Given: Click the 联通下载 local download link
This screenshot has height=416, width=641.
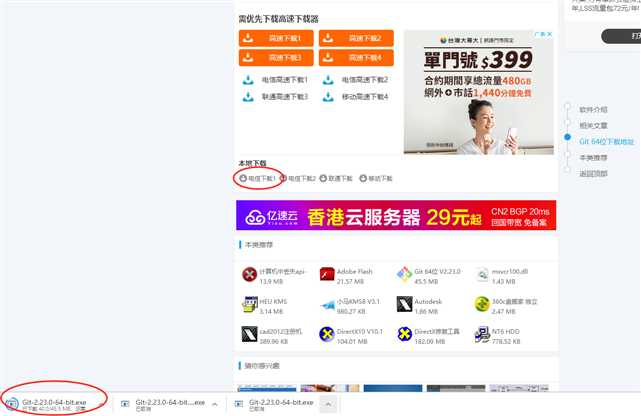Looking at the screenshot, I should [336, 178].
